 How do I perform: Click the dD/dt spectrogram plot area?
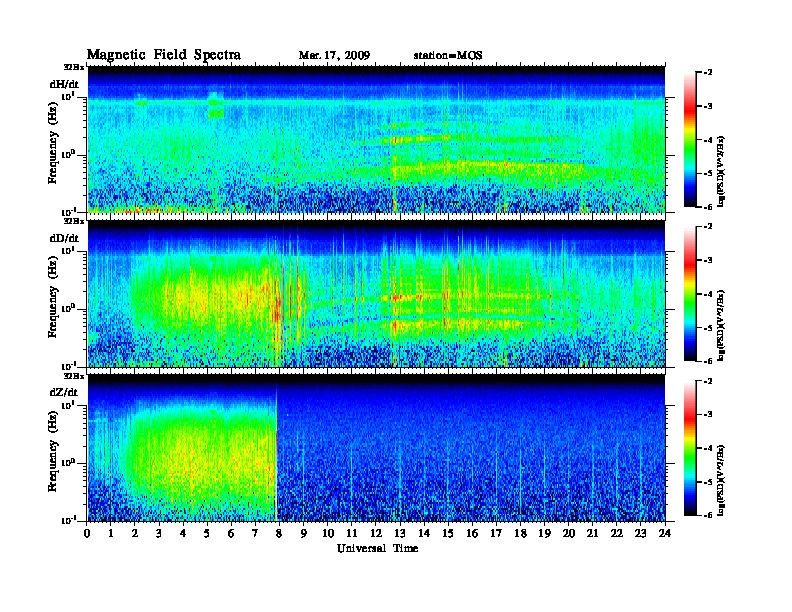(376, 293)
